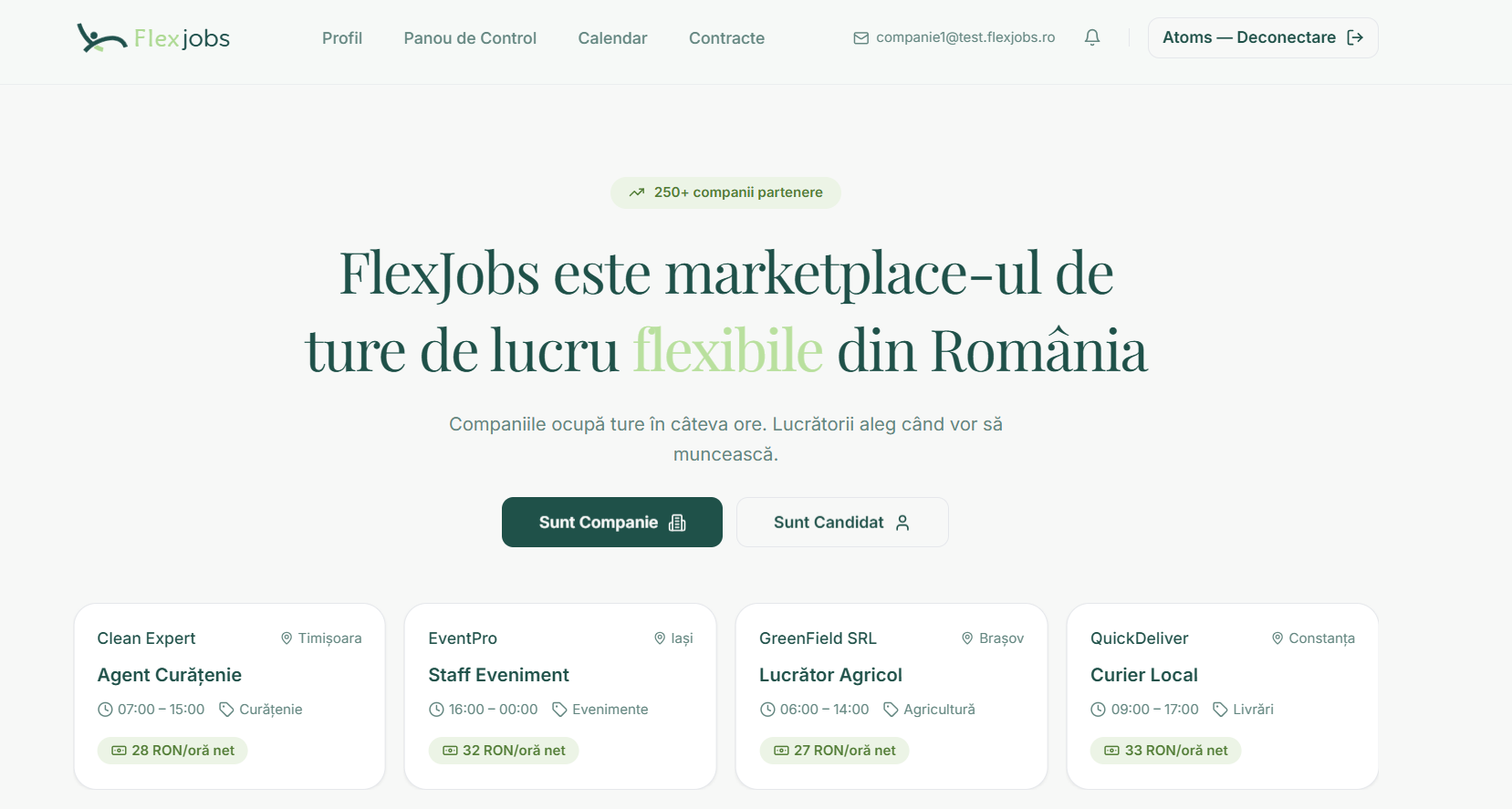Click money icon in 32 RON/oră badge
The height and width of the screenshot is (809, 1512).
tap(450, 751)
